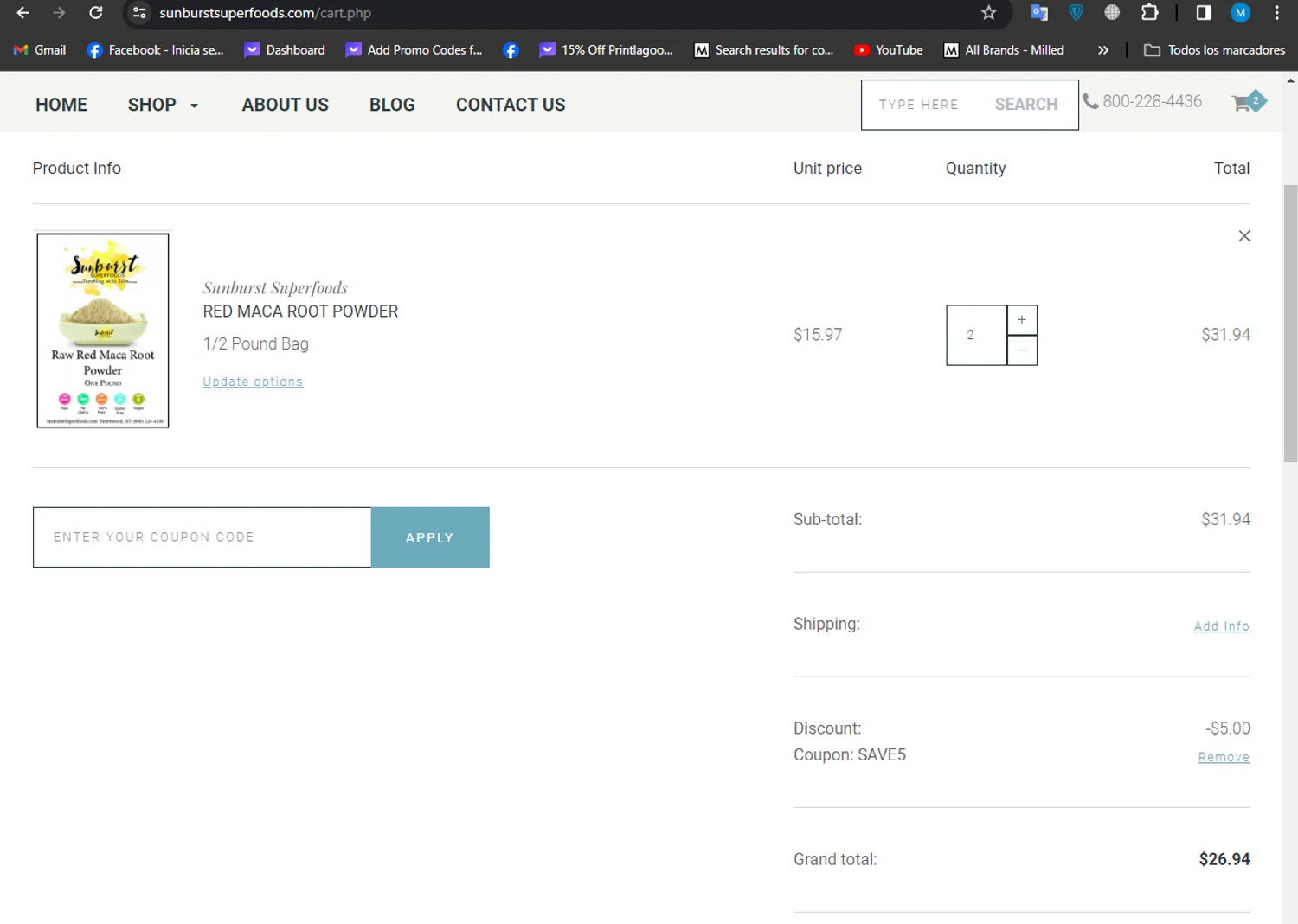Click the page vertical scrollbar thumb
This screenshot has height=924, width=1298.
tap(1290, 324)
